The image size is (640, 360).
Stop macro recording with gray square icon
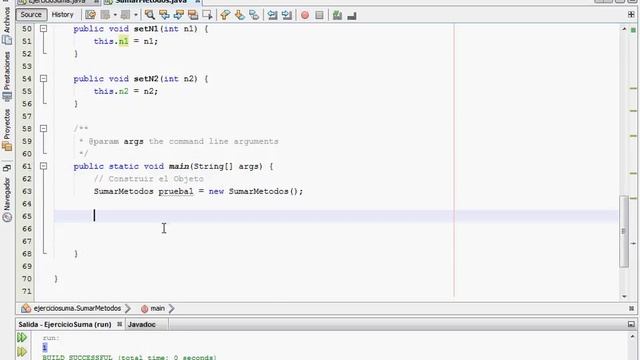pyautogui.click(x=319, y=15)
